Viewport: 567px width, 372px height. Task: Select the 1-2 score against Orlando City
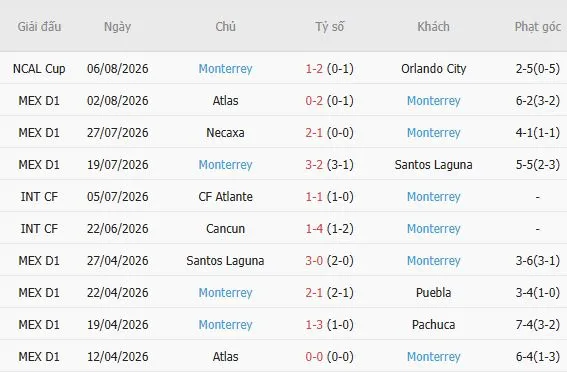pos(314,69)
